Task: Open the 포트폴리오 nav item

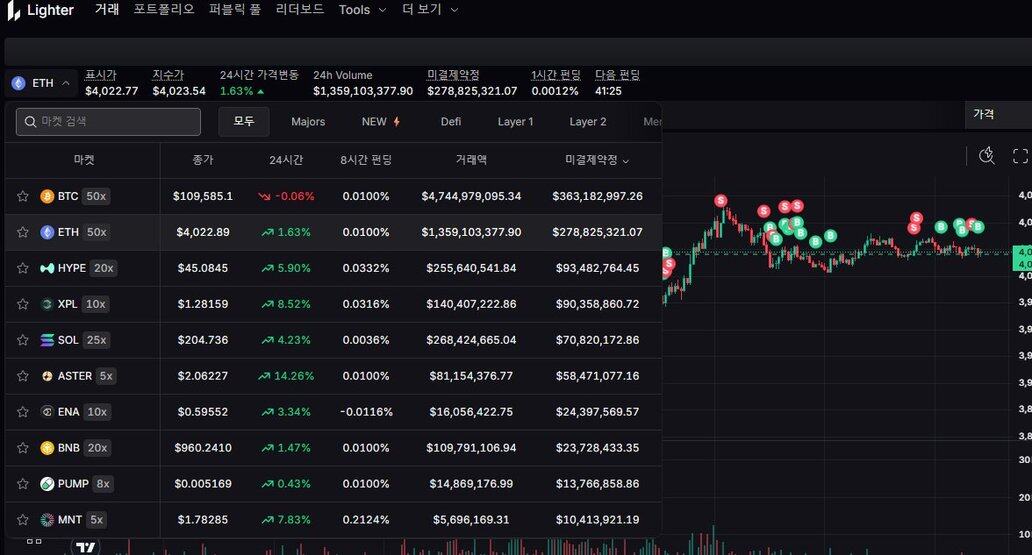Action: click(x=164, y=9)
